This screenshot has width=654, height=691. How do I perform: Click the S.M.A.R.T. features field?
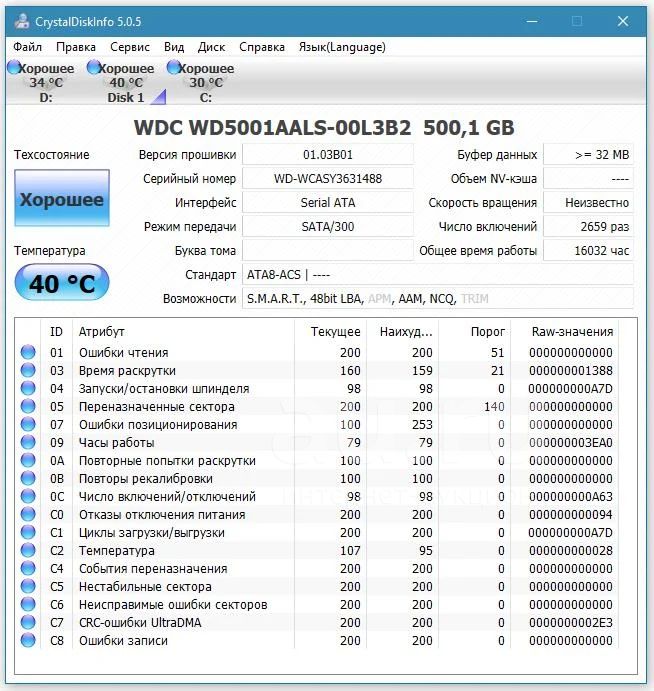438,298
